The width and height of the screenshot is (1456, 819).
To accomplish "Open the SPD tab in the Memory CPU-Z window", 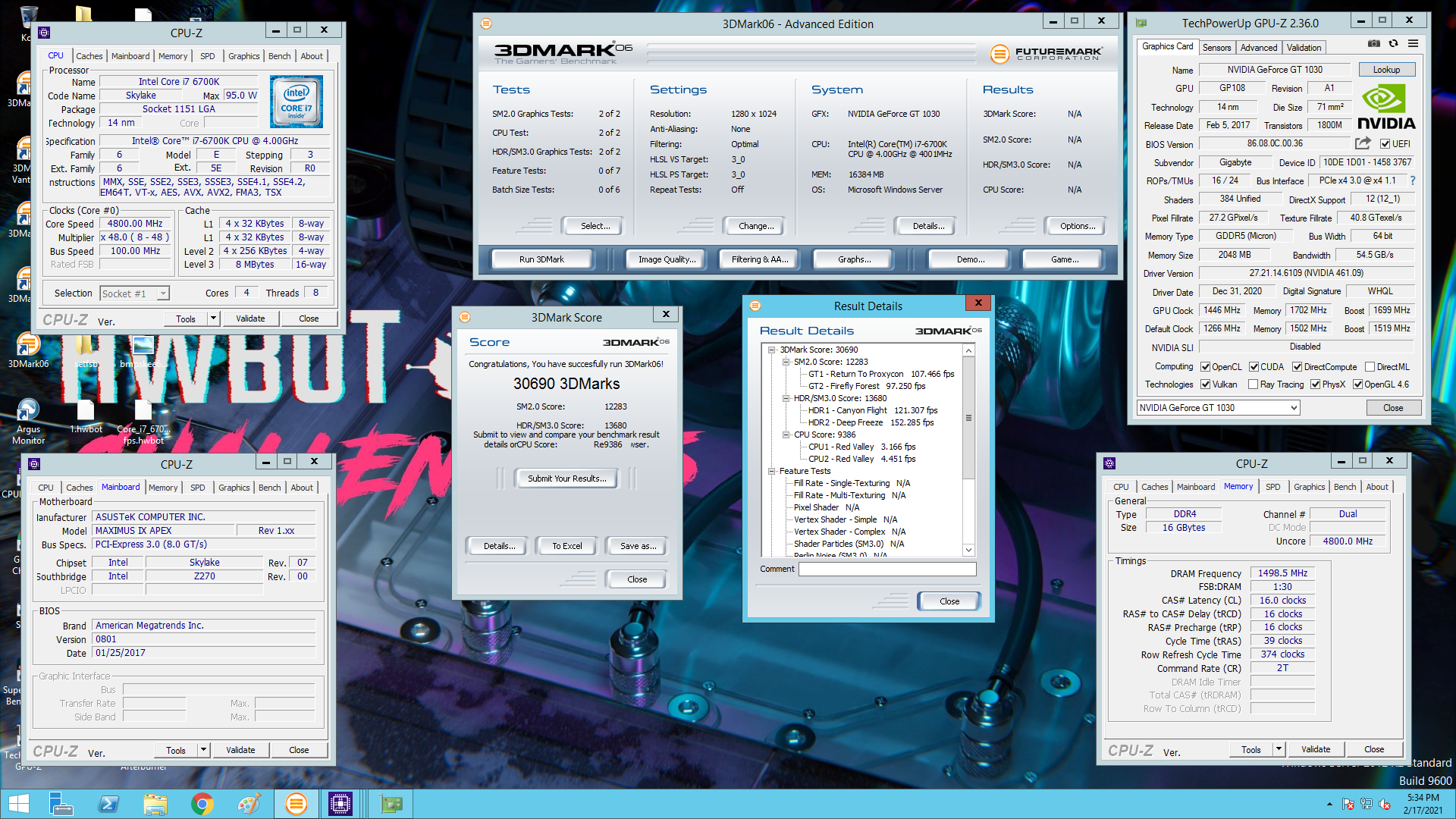I will tap(1272, 487).
